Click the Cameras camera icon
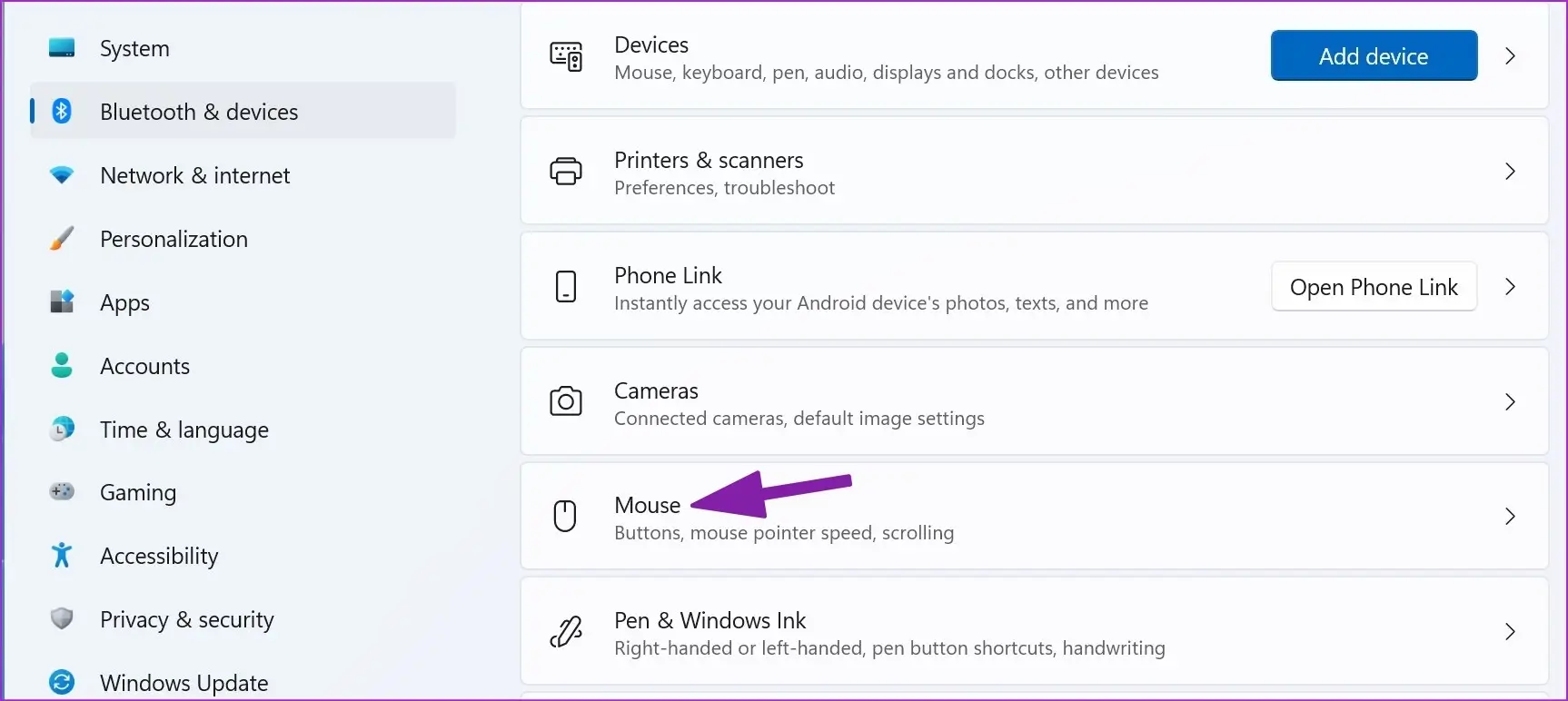The width and height of the screenshot is (1568, 701). coord(566,401)
